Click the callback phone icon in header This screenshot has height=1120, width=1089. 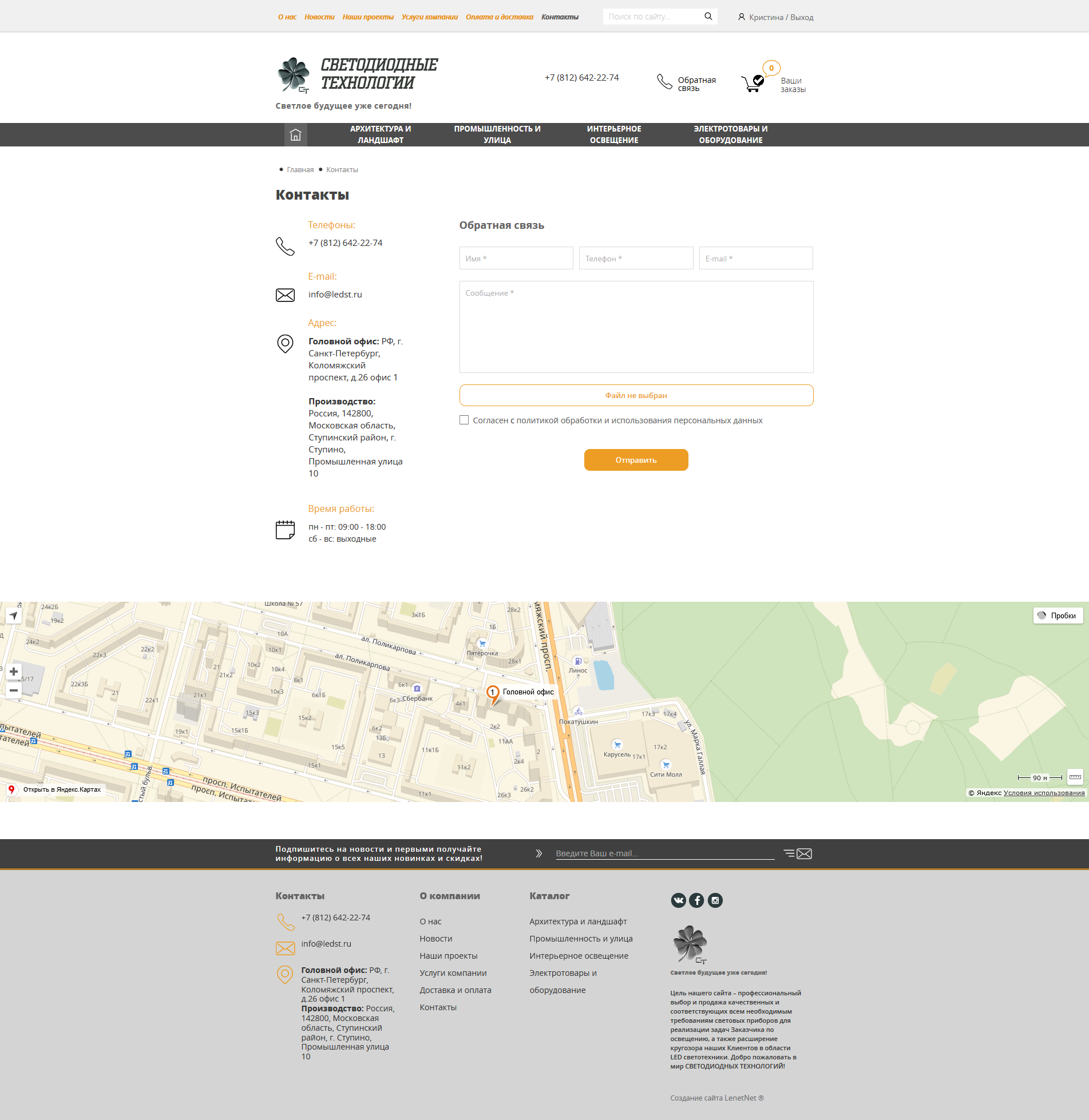click(x=664, y=82)
